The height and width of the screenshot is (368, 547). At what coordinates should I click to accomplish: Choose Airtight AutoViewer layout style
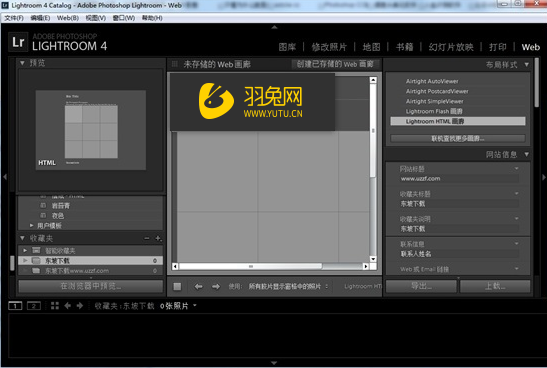[458, 81]
